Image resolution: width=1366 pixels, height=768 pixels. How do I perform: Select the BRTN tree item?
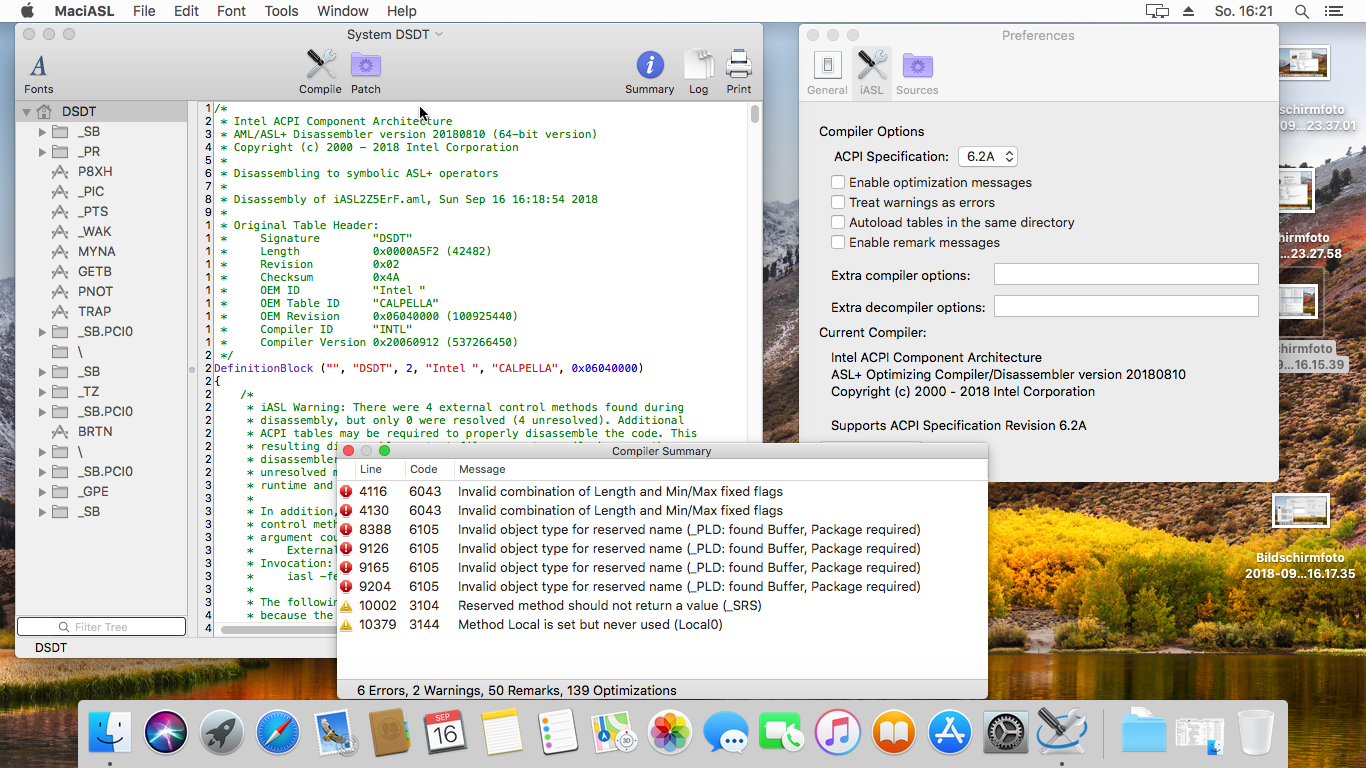(95, 432)
